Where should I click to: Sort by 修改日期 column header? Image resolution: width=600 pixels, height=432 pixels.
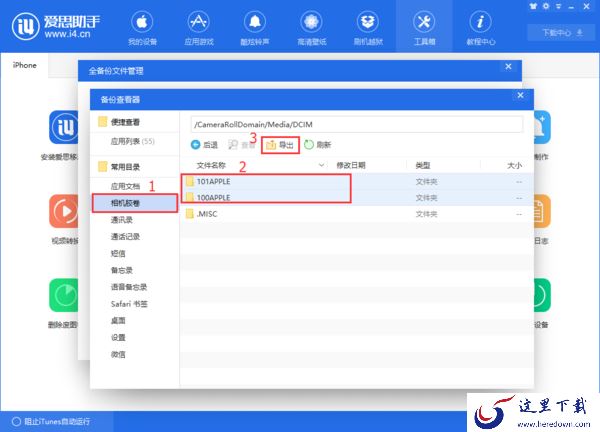[x=351, y=165]
